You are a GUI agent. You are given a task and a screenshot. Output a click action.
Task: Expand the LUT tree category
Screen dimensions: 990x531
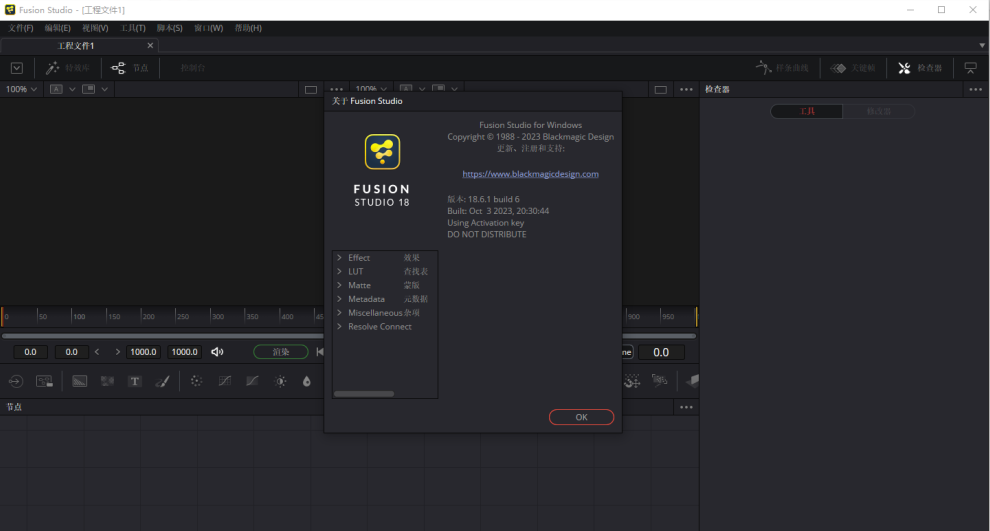[x=339, y=271]
